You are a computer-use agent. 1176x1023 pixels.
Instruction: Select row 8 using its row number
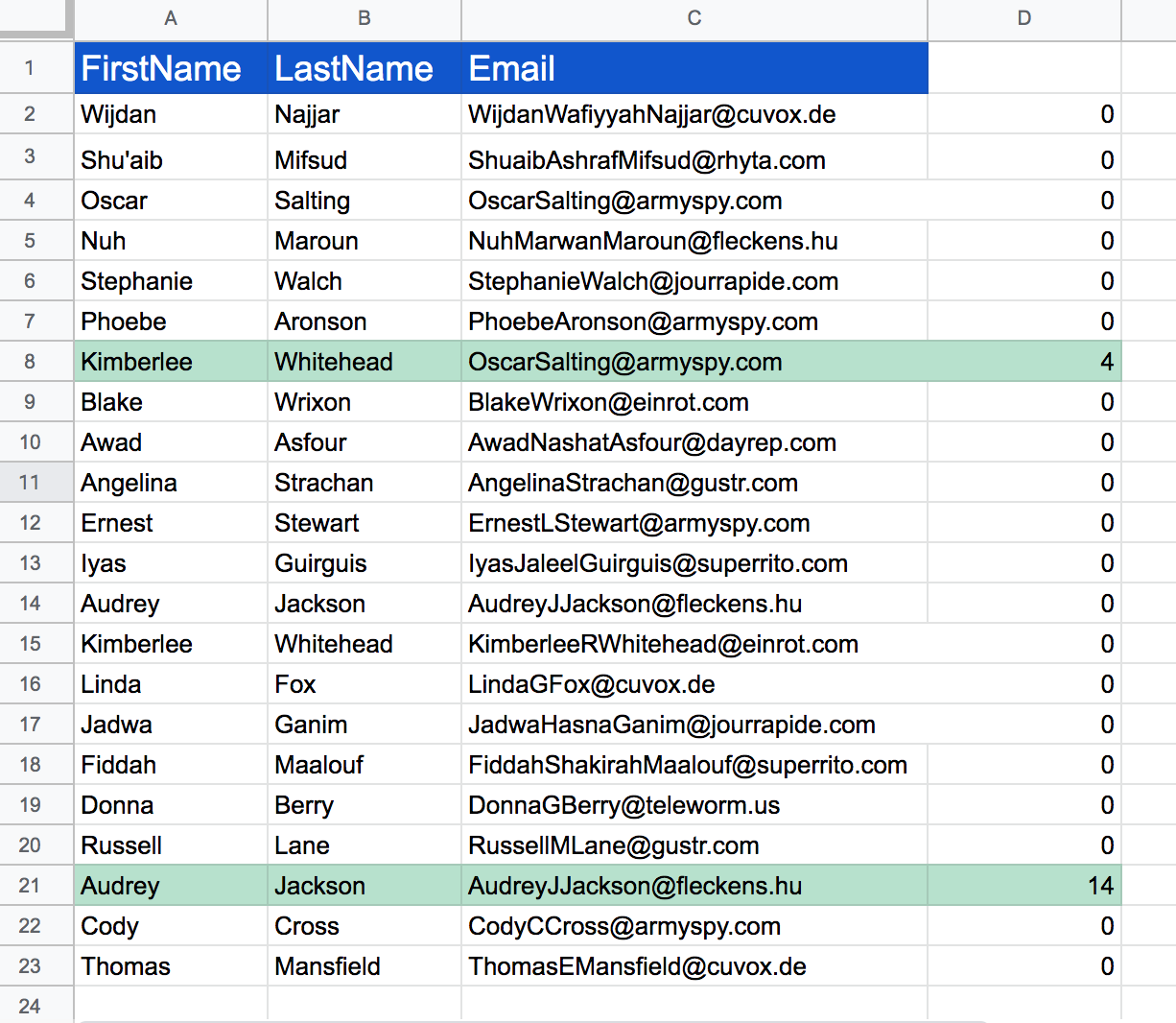[x=36, y=362]
